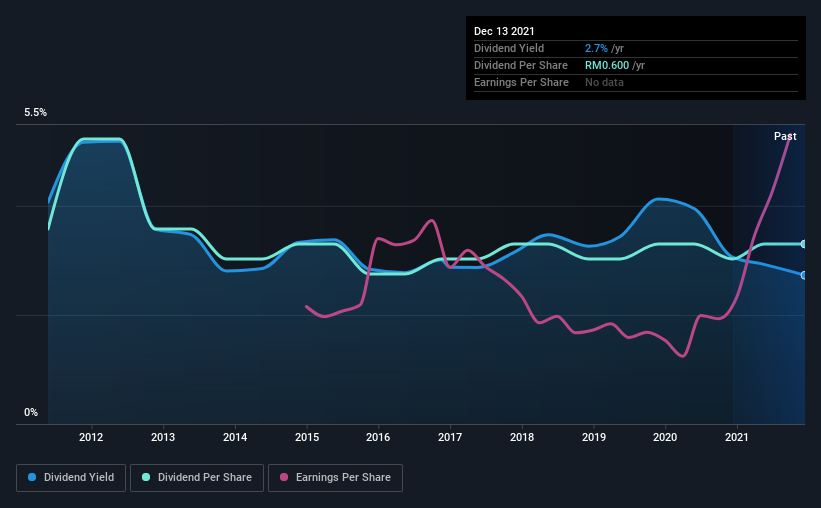821x508 pixels.
Task: Click the 'Dec 13 2021' tooltip date header
Action: point(504,31)
